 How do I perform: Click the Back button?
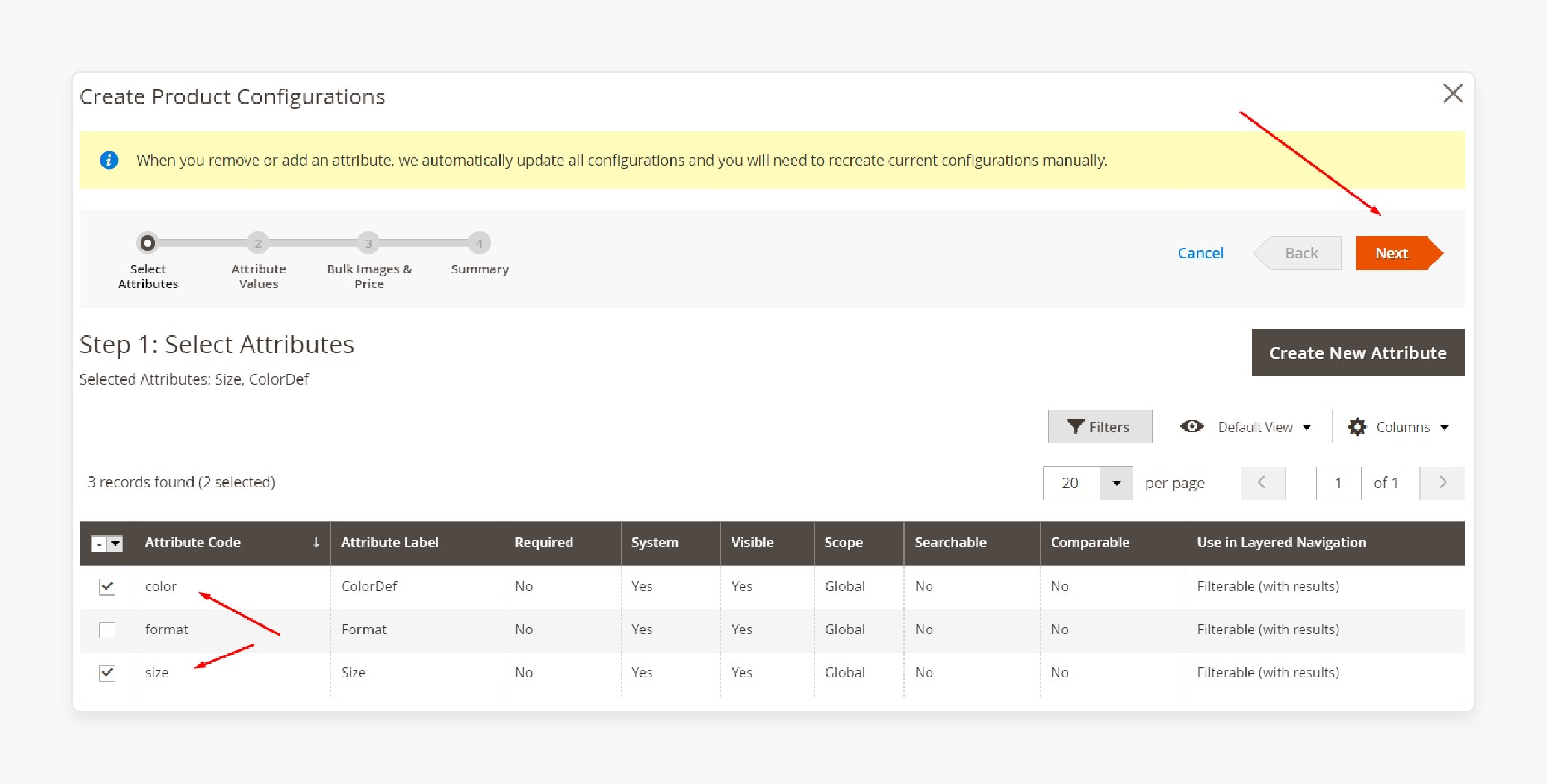click(x=1298, y=253)
